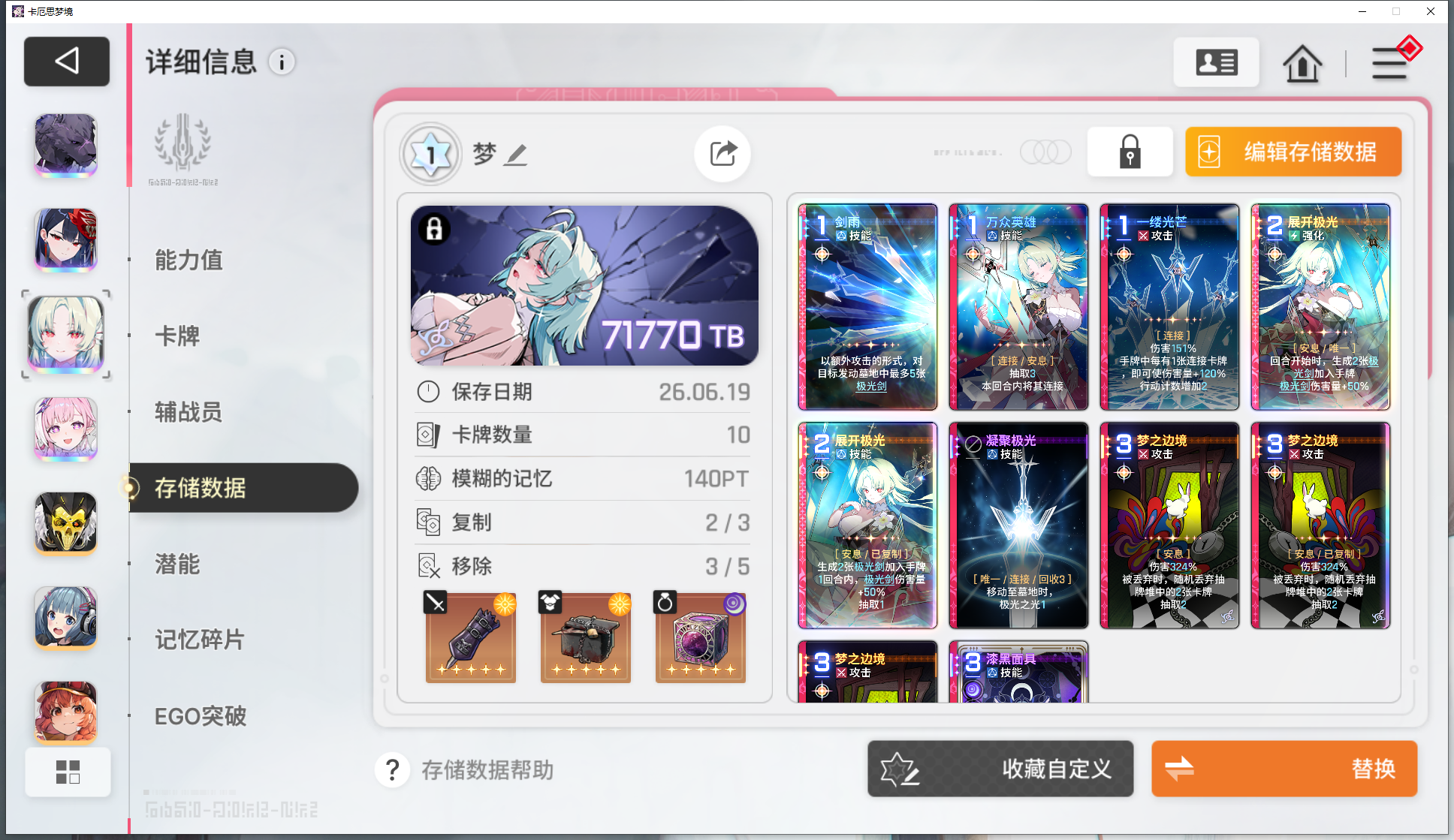Select the weapon gauntlet equipment item
Screen dimensions: 1454x840
coord(470,637)
